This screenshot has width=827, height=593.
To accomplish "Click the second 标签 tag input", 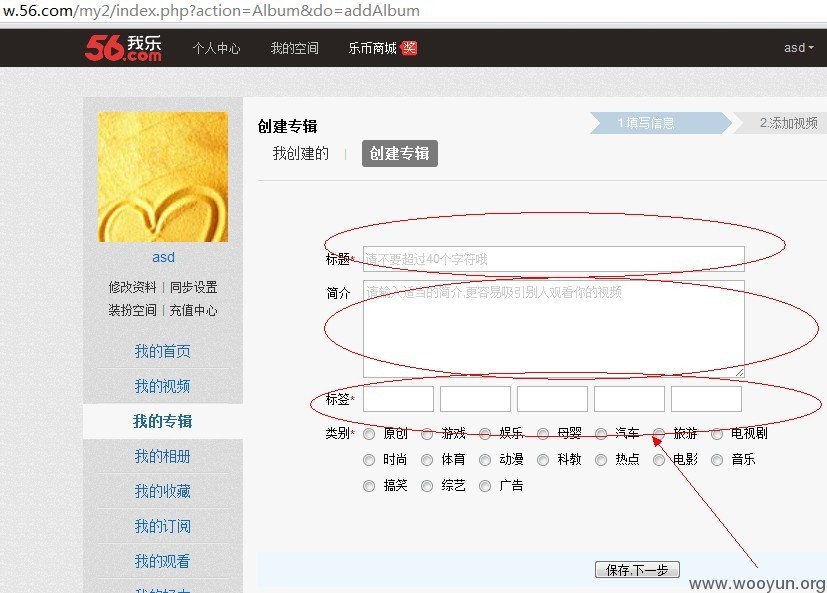I will tap(475, 399).
